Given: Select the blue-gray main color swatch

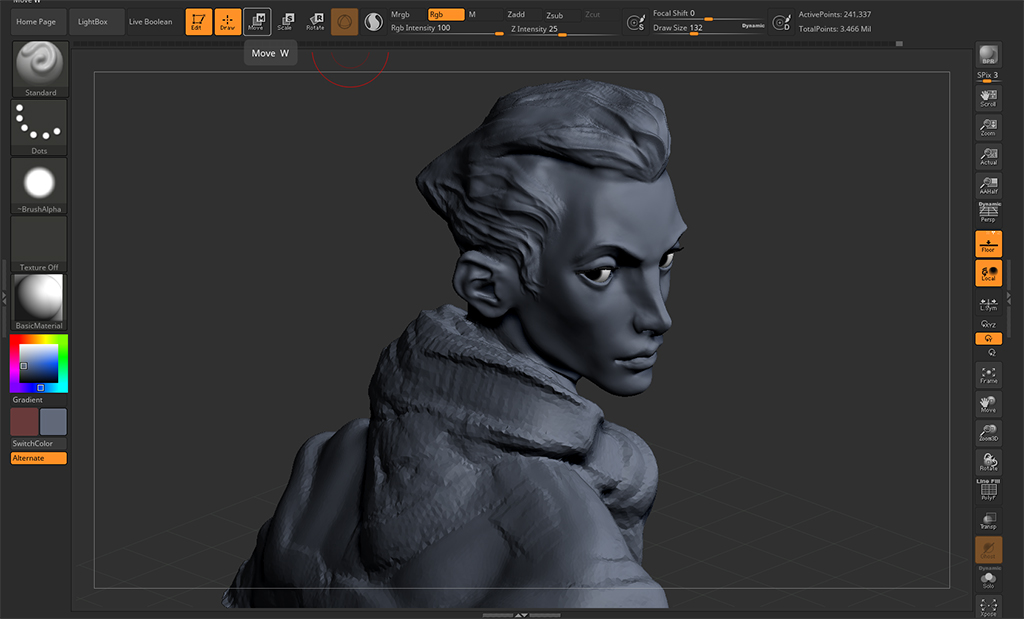Looking at the screenshot, I should [53, 422].
